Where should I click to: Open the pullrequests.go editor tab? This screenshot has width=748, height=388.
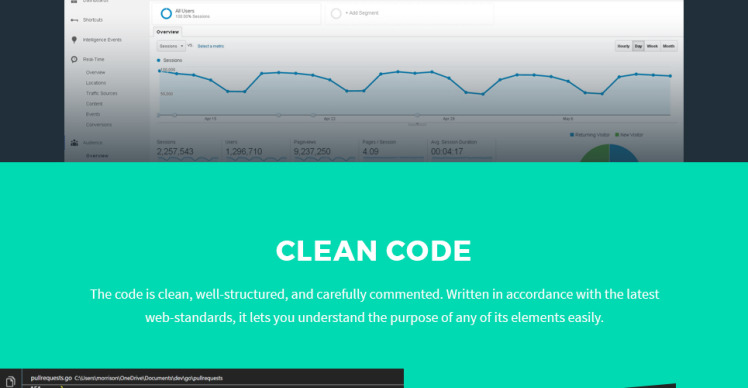click(x=51, y=378)
